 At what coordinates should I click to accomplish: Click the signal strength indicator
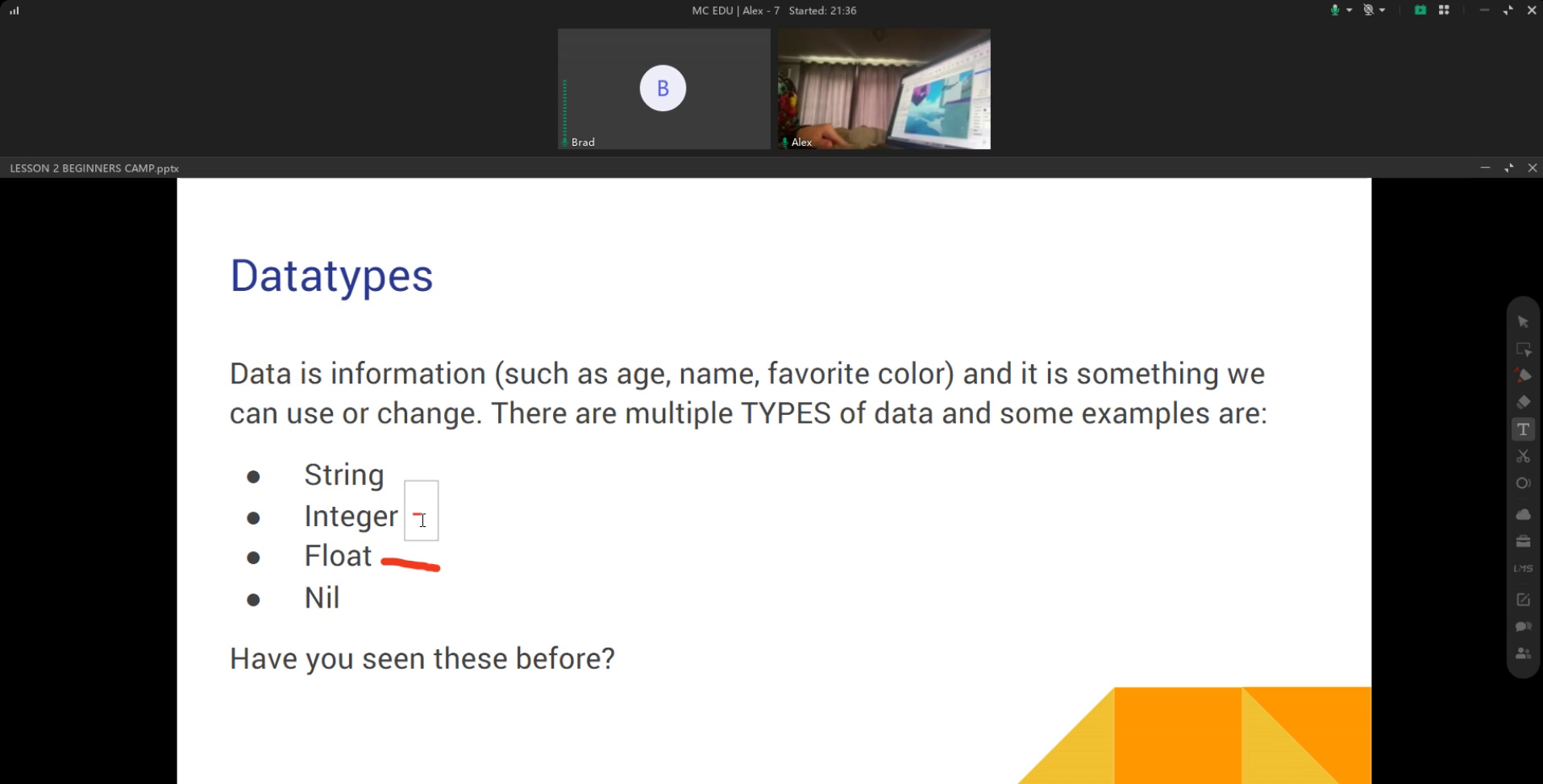pyautogui.click(x=15, y=10)
